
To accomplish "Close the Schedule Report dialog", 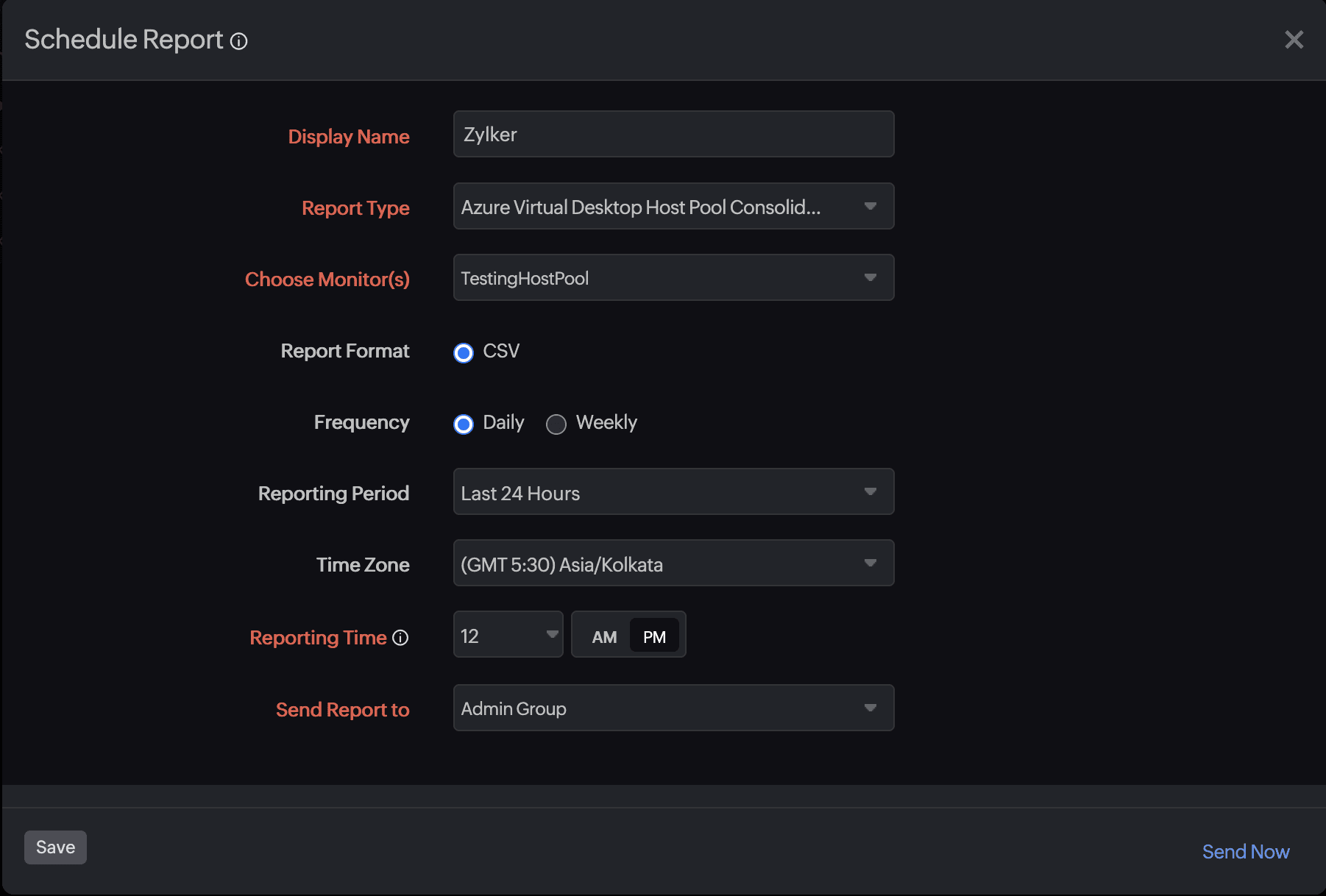I will click(1294, 40).
